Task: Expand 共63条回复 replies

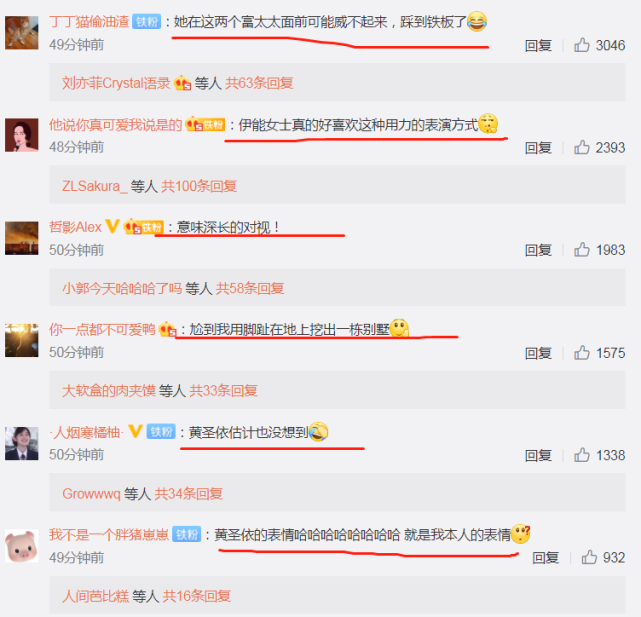Action: tap(259, 83)
